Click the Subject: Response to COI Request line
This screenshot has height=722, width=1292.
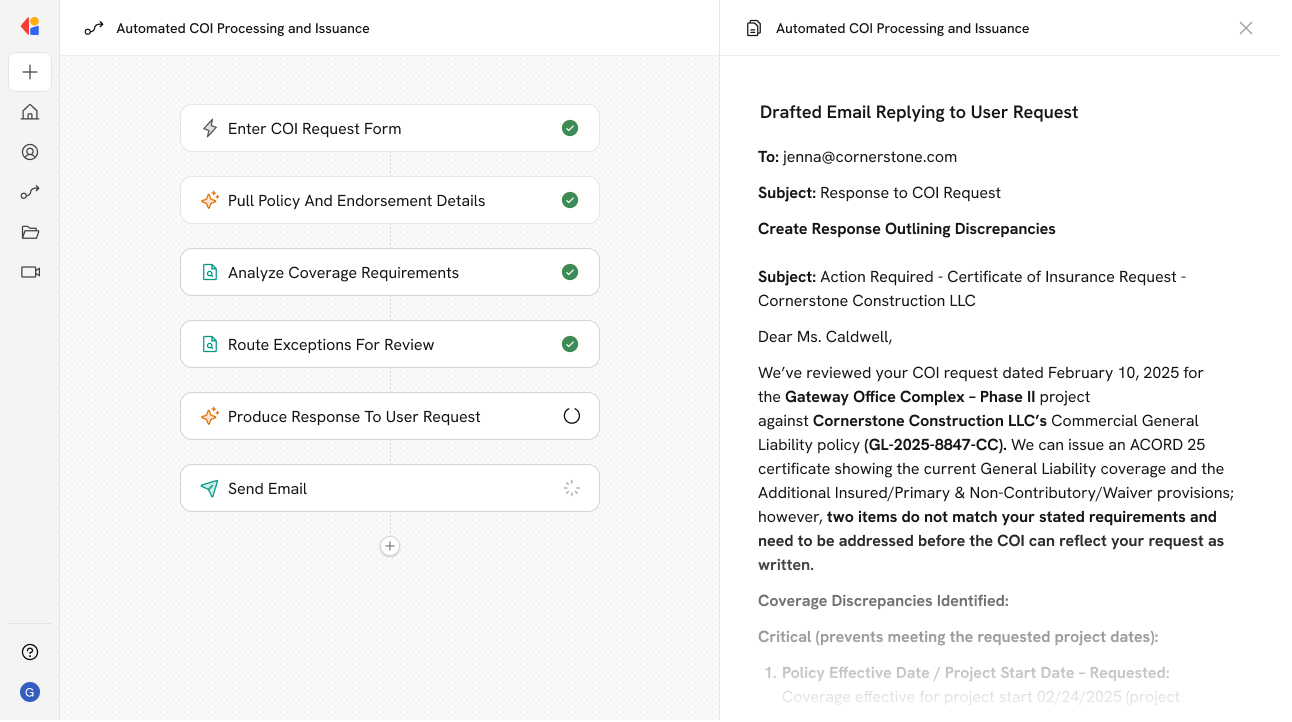click(x=879, y=193)
